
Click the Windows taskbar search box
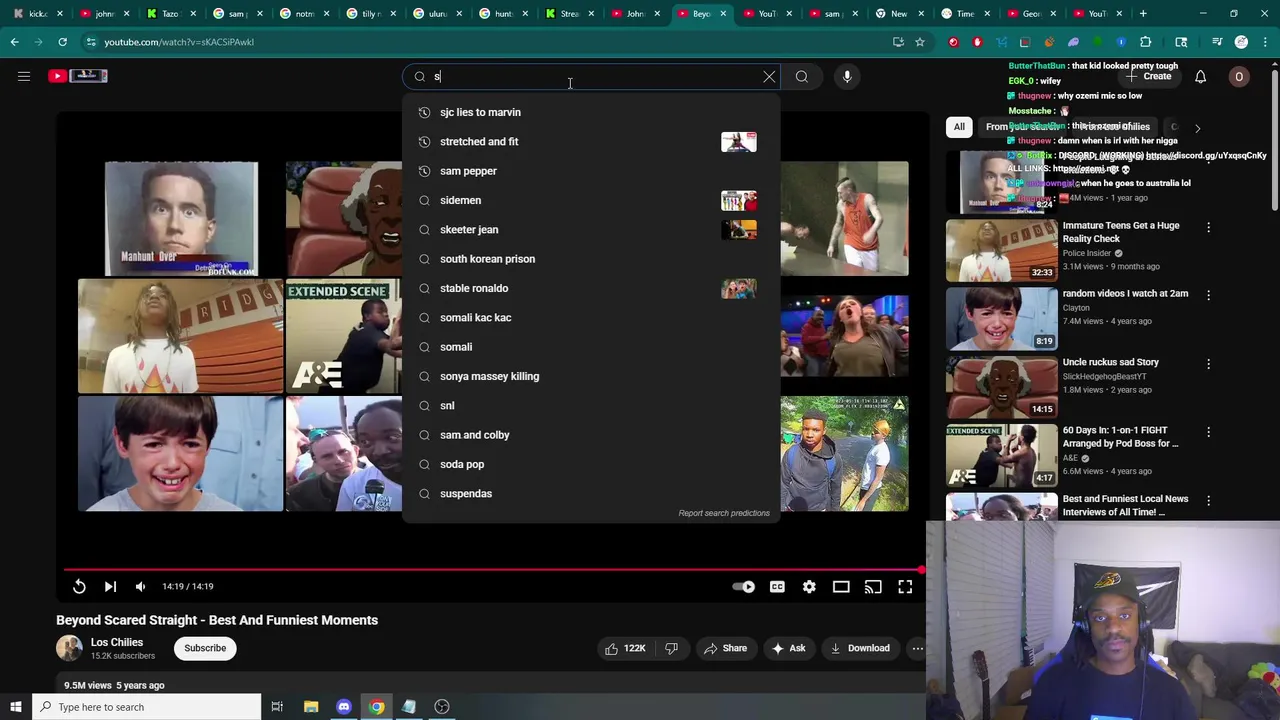point(146,707)
